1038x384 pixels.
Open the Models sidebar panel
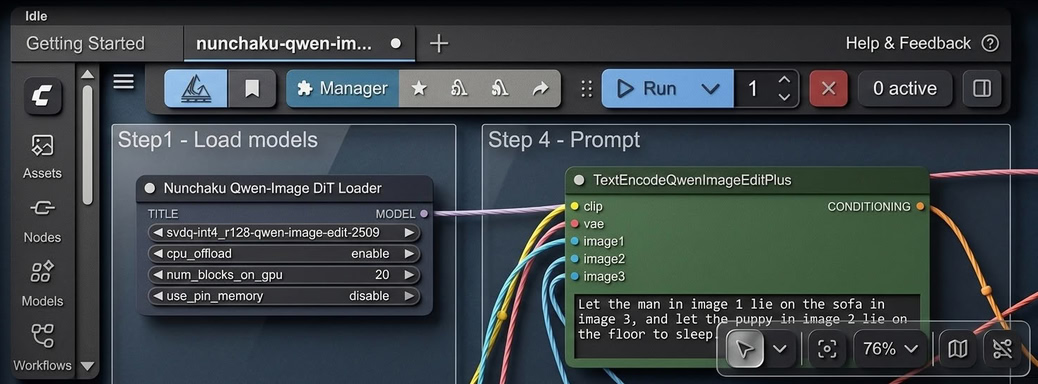(x=42, y=285)
